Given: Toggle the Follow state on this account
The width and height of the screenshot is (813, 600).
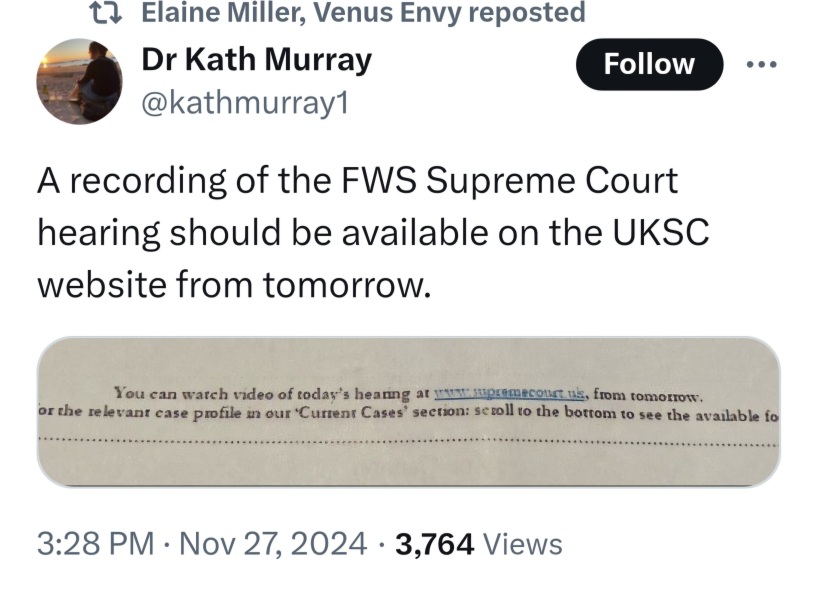Looking at the screenshot, I should pyautogui.click(x=648, y=63).
